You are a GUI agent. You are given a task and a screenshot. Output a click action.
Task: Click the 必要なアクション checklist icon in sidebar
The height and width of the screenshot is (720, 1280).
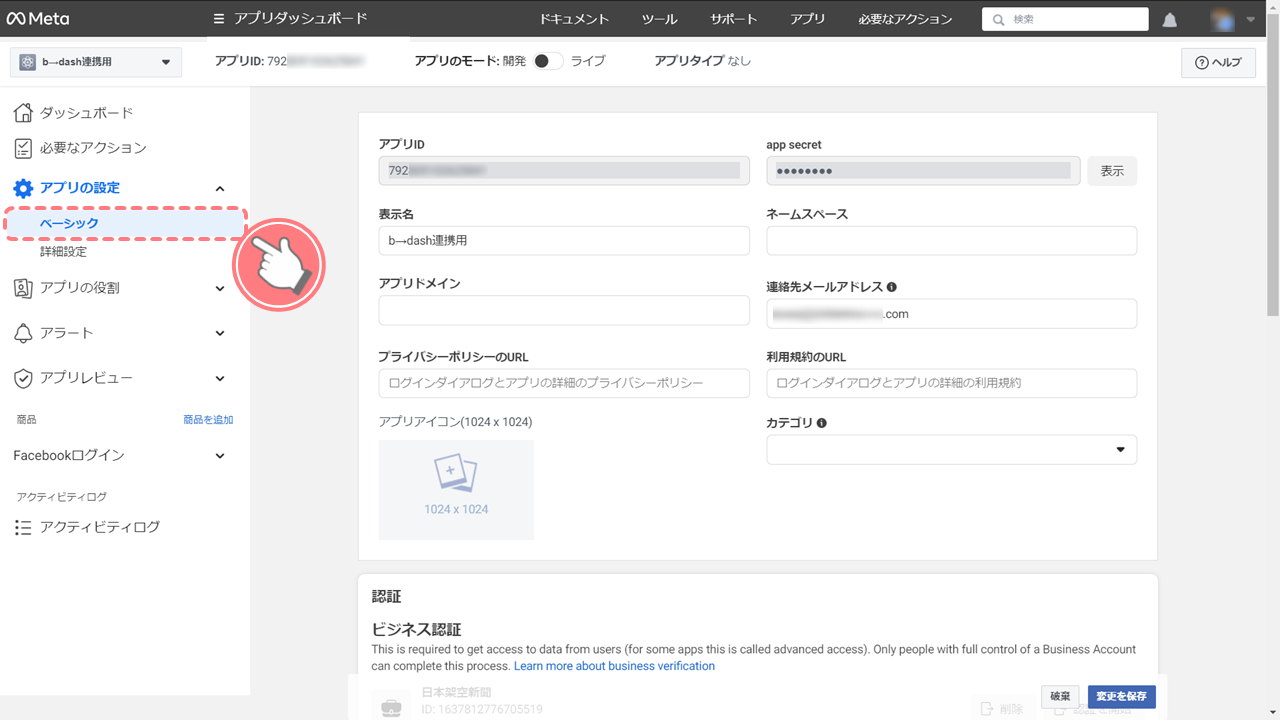point(23,148)
